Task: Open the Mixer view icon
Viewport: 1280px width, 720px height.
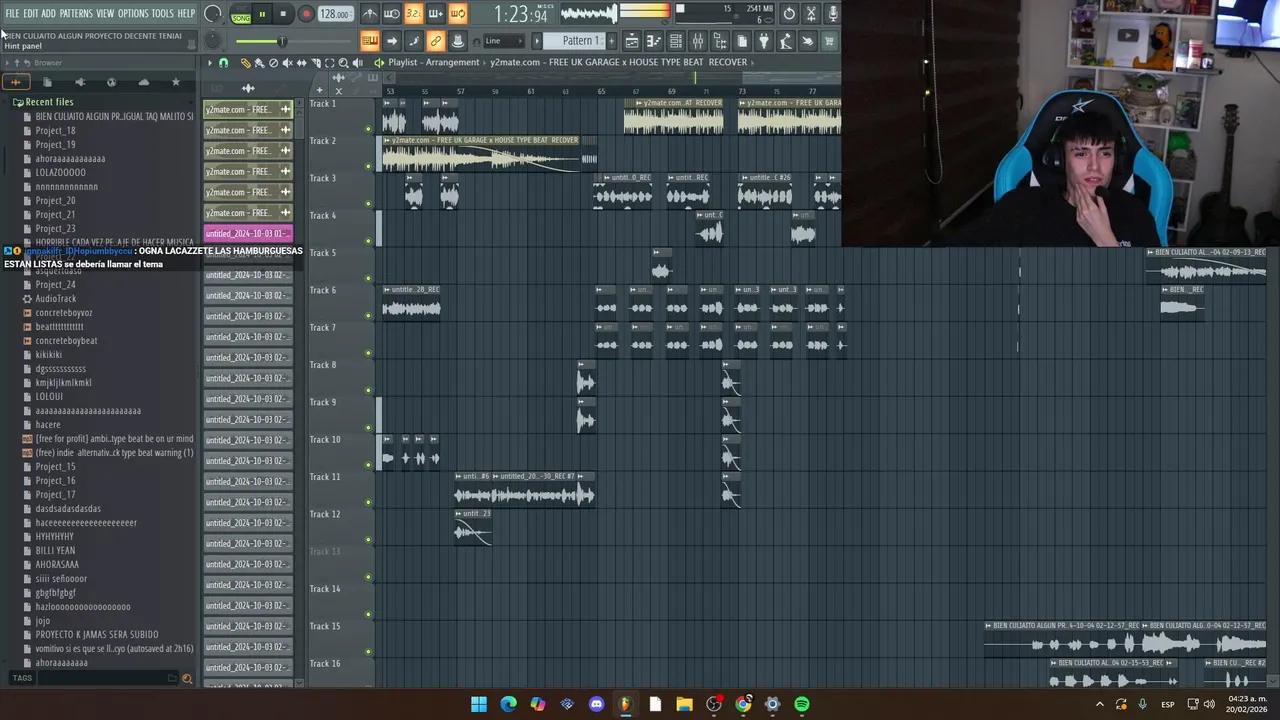Action: point(698,41)
